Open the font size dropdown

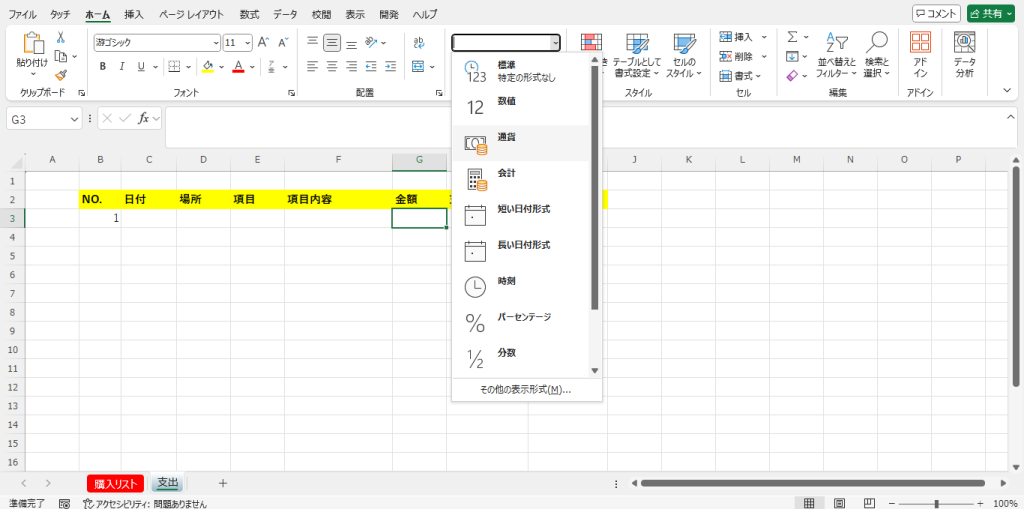[x=247, y=43]
